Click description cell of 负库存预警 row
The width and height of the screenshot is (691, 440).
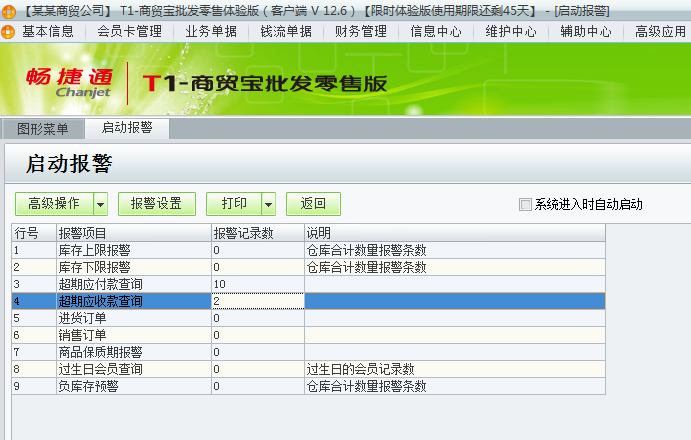(455, 386)
